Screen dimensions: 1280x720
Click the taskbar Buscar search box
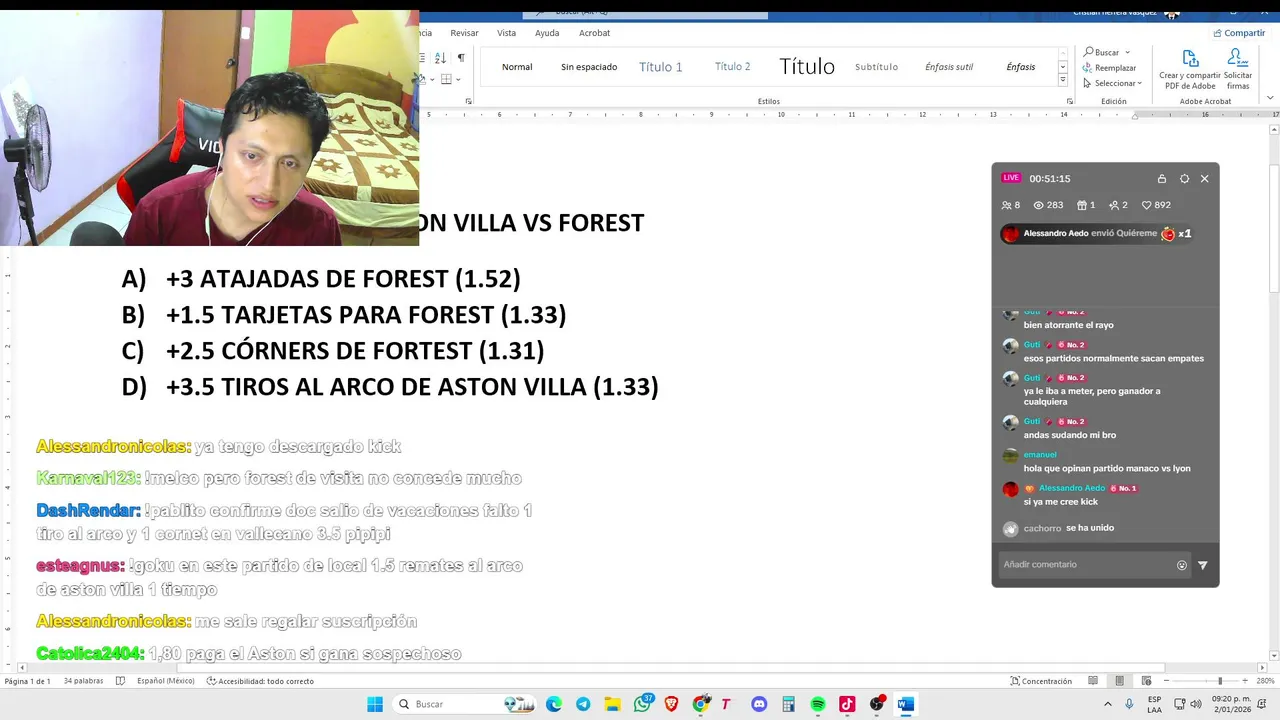coord(465,704)
